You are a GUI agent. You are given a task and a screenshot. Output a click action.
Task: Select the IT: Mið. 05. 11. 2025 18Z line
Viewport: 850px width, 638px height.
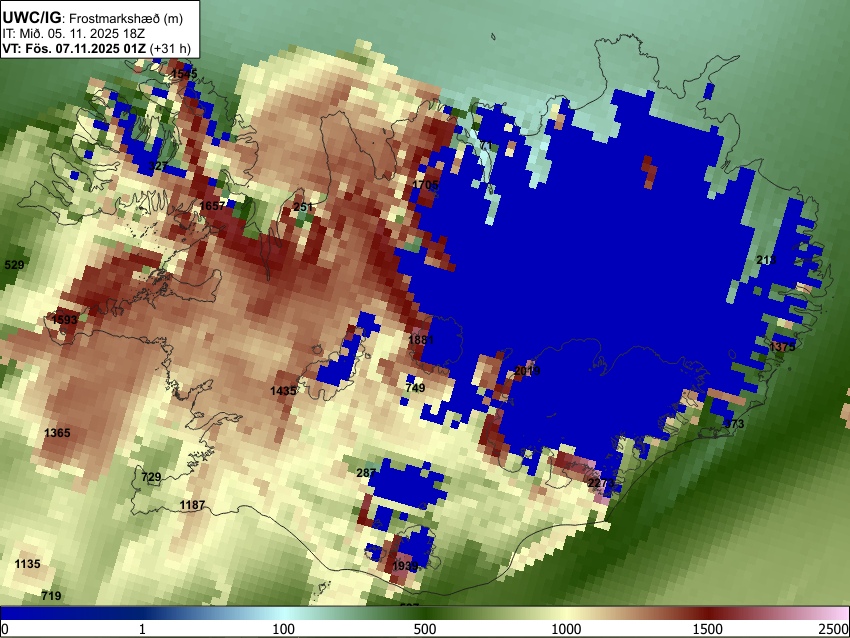pyautogui.click(x=73, y=34)
